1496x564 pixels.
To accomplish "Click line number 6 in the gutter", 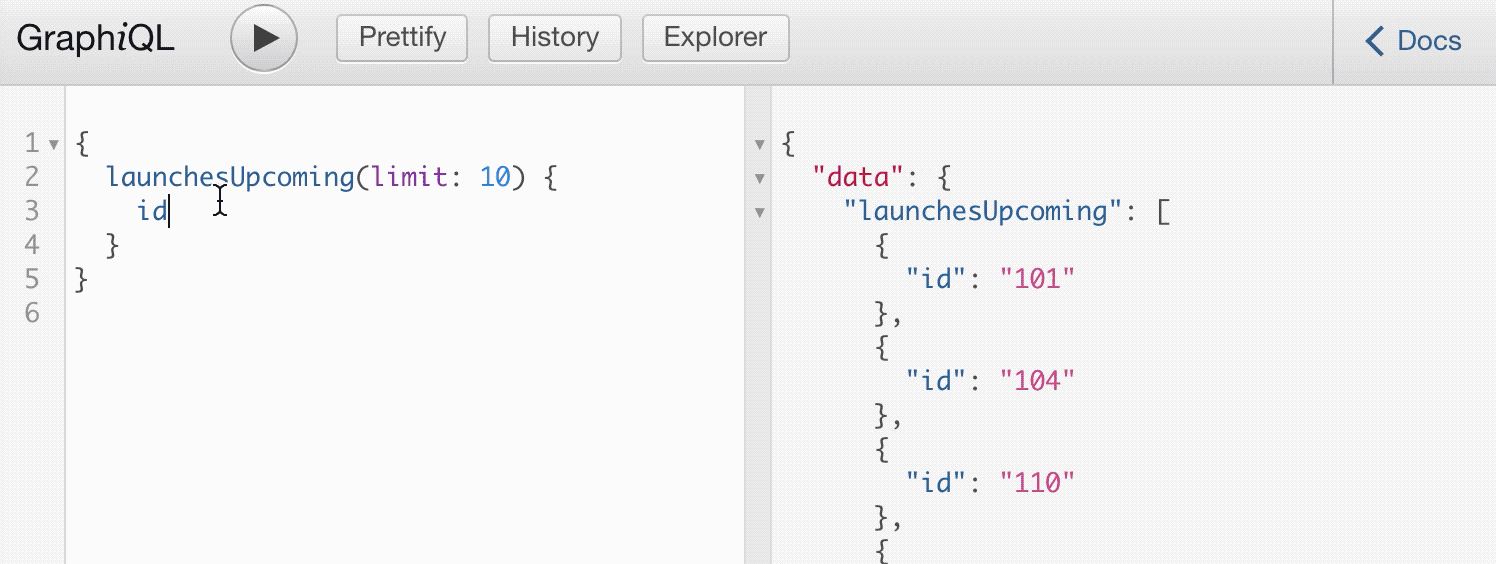I will tap(32, 313).
